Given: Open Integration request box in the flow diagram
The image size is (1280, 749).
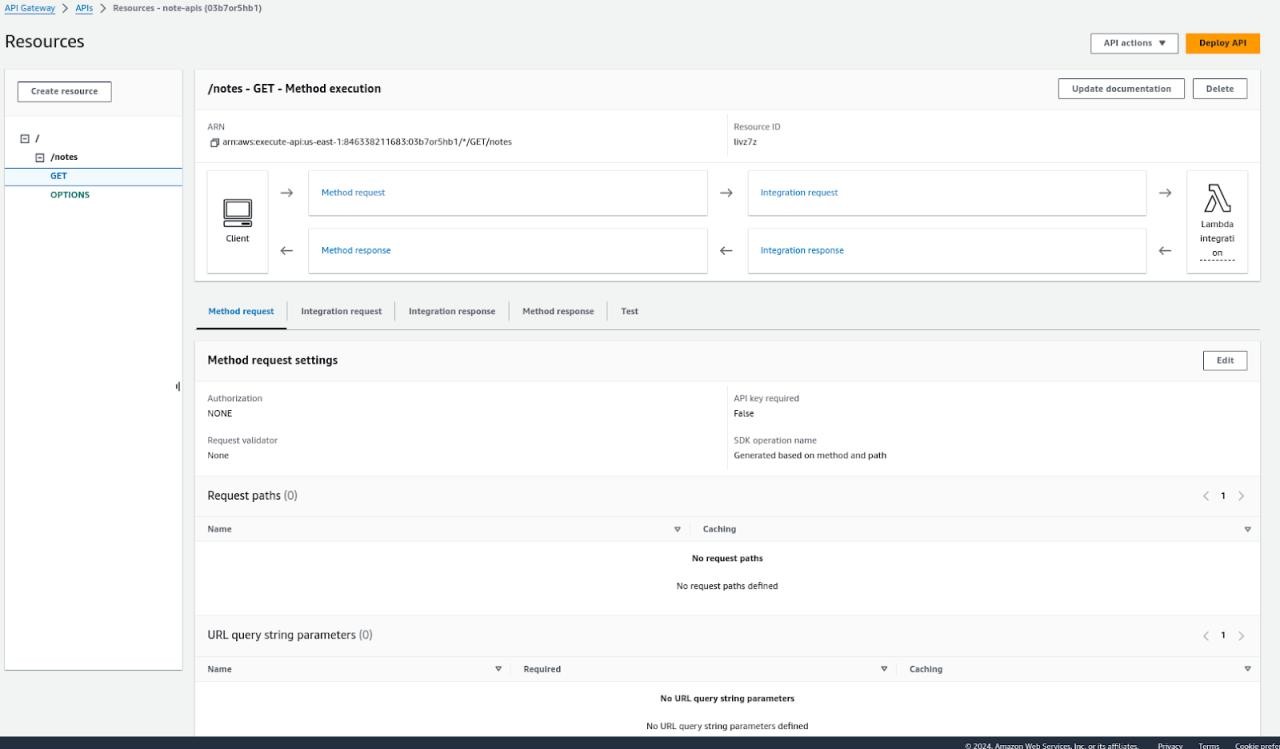Looking at the screenshot, I should (946, 192).
